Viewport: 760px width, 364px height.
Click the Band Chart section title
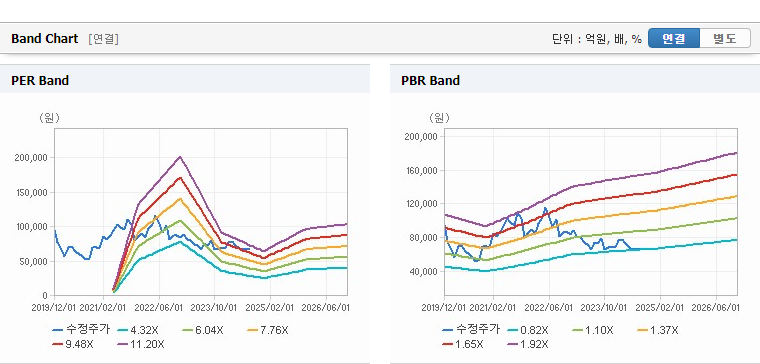[x=45, y=39]
